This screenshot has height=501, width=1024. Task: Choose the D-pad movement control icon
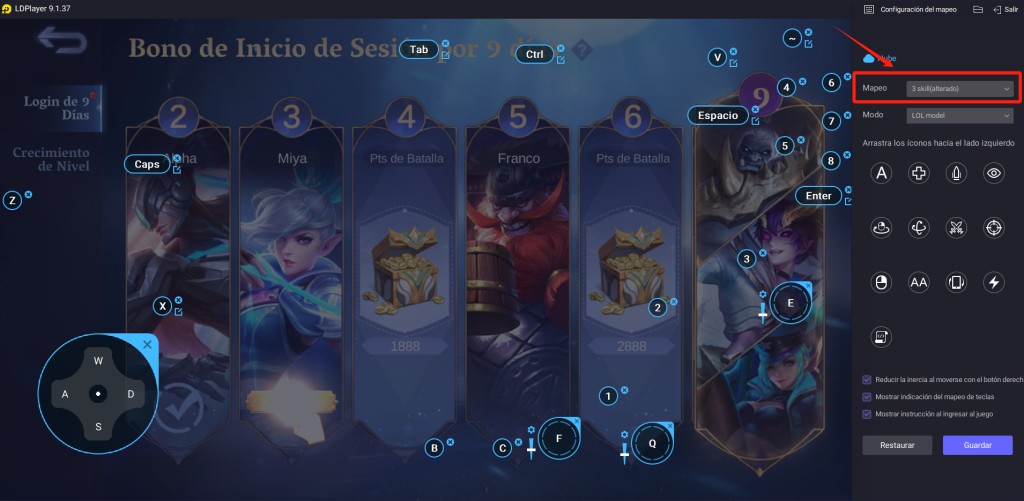point(919,173)
